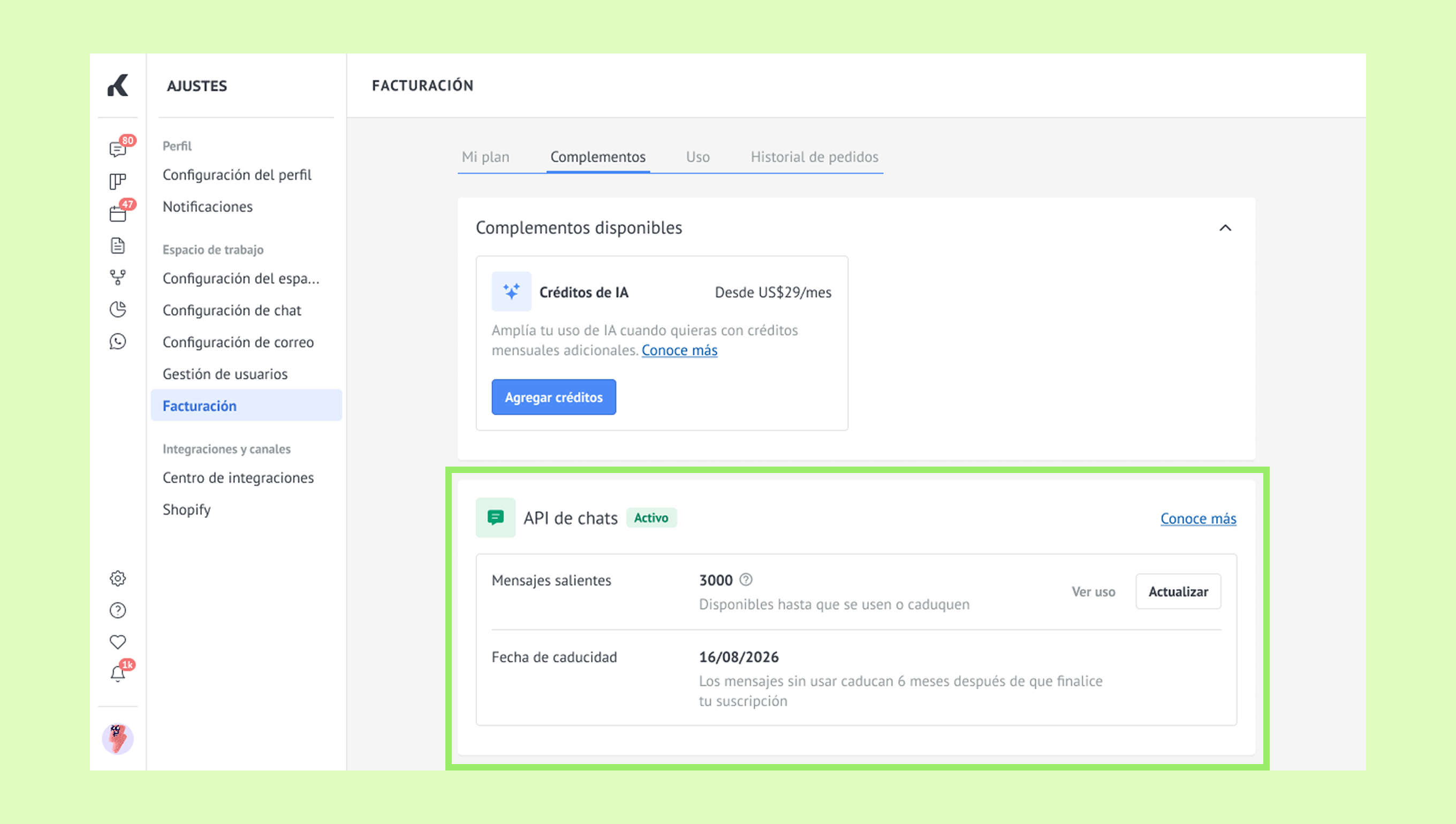Click the Mensajes salientes label
The width and height of the screenshot is (1456, 824).
(x=551, y=580)
